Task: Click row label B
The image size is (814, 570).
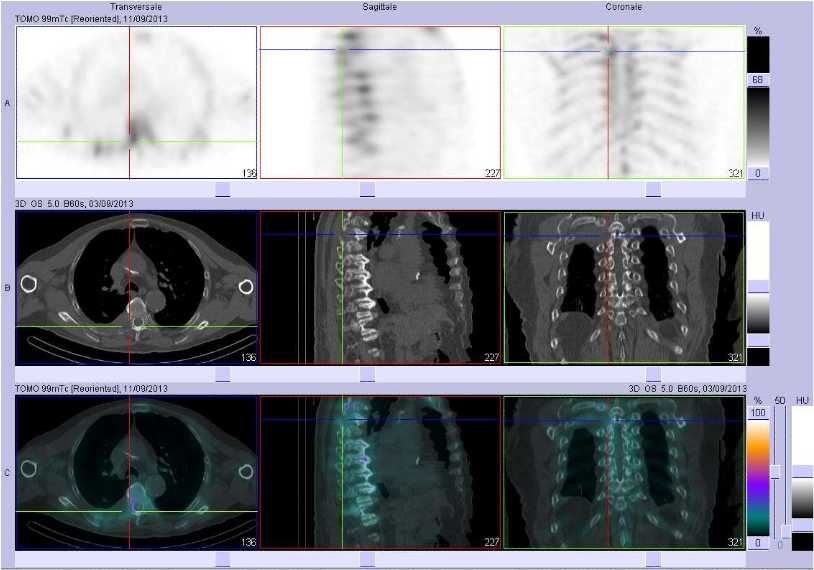Action: tap(7, 288)
